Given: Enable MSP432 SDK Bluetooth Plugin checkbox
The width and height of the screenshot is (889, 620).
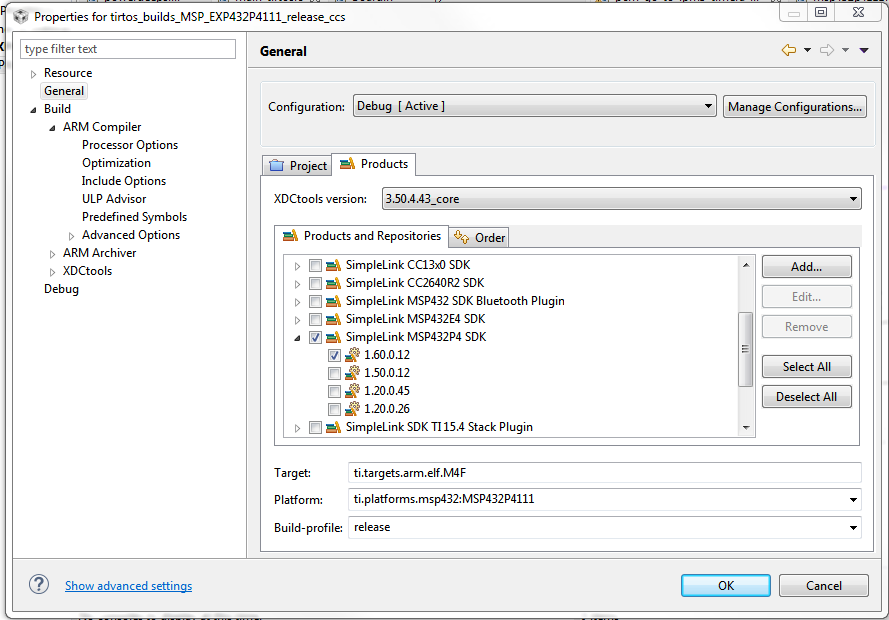Looking at the screenshot, I should point(315,301).
